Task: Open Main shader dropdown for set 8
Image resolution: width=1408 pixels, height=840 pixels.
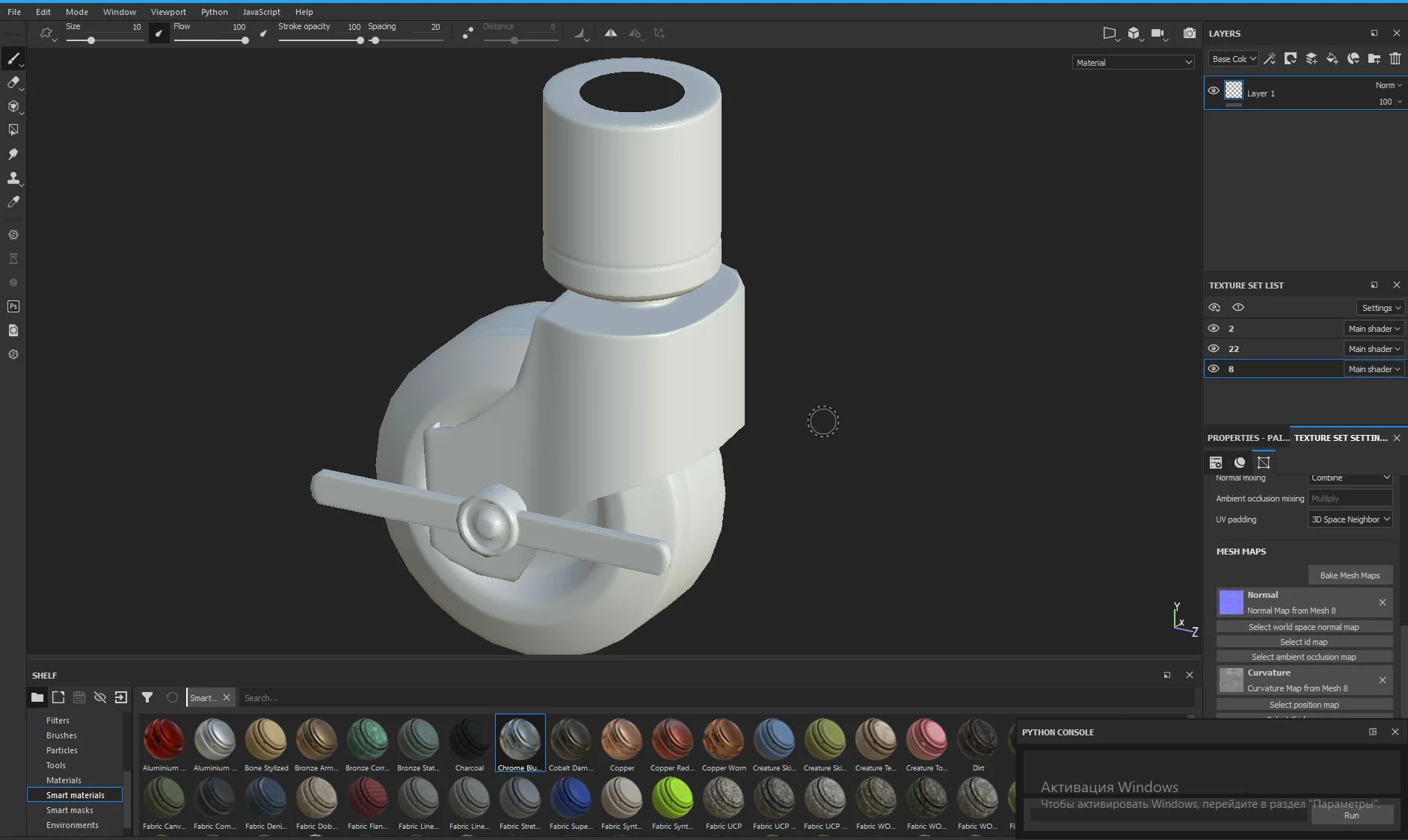Action: coord(1374,369)
